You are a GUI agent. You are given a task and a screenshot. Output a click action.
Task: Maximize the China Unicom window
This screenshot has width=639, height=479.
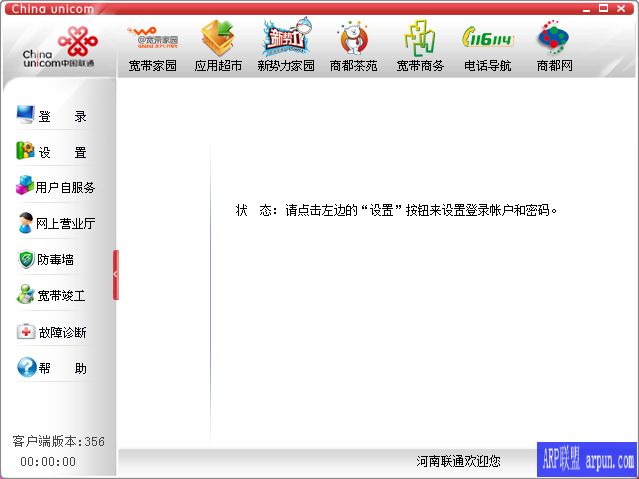pyautogui.click(x=604, y=8)
